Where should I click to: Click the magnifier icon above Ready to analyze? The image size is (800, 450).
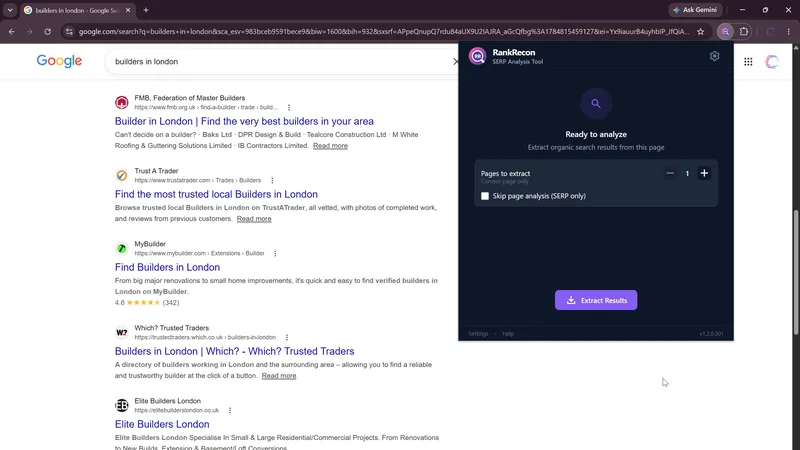click(x=596, y=104)
